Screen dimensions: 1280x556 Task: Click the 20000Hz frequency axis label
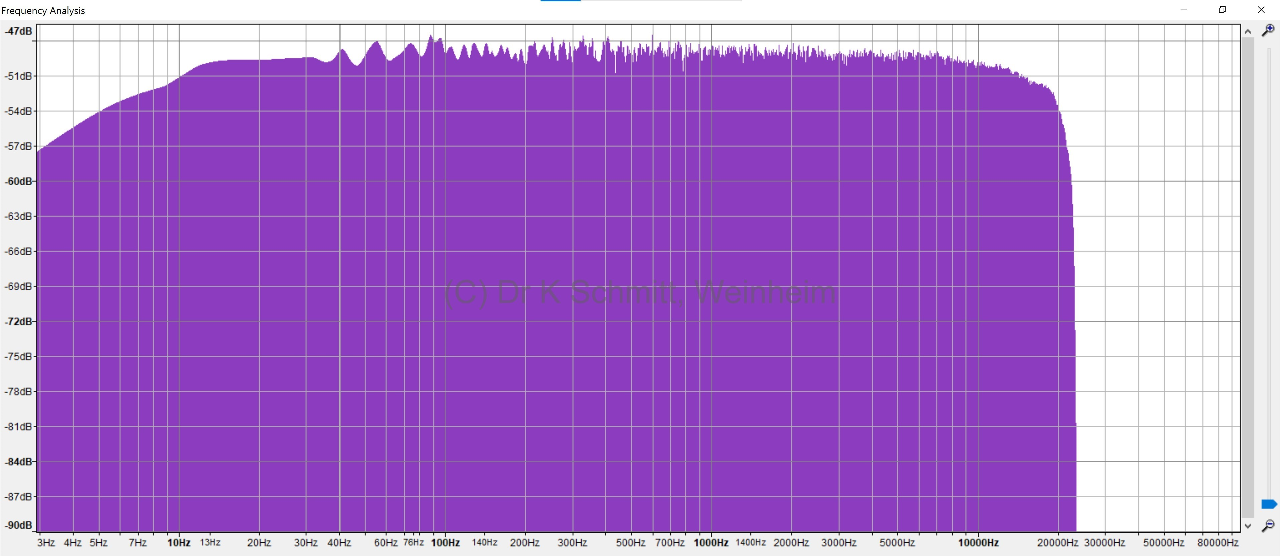point(1057,543)
